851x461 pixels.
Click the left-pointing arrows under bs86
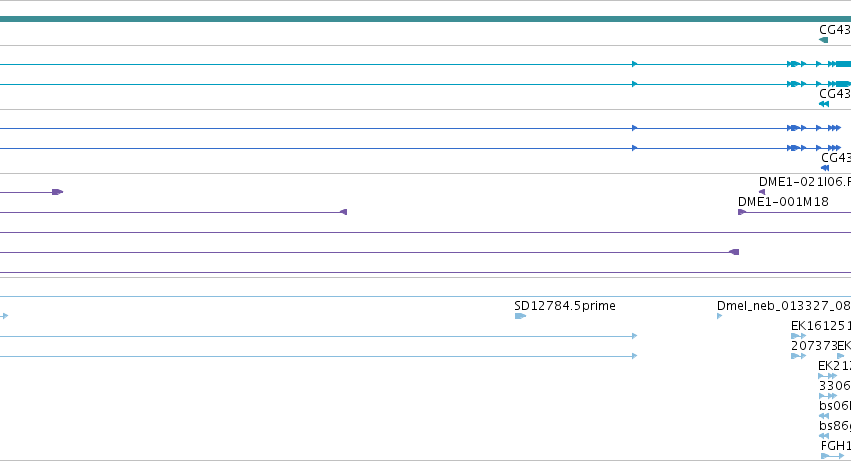824,436
